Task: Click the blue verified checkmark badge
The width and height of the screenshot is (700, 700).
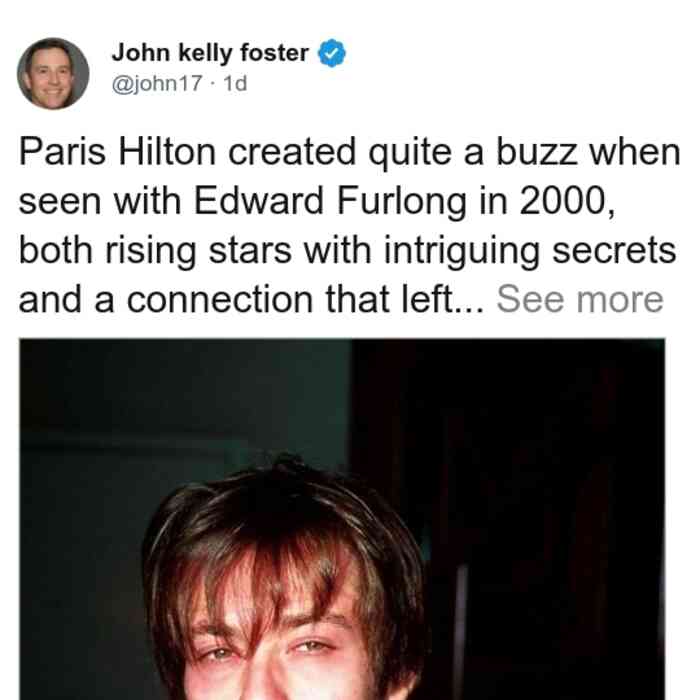Action: tap(332, 53)
